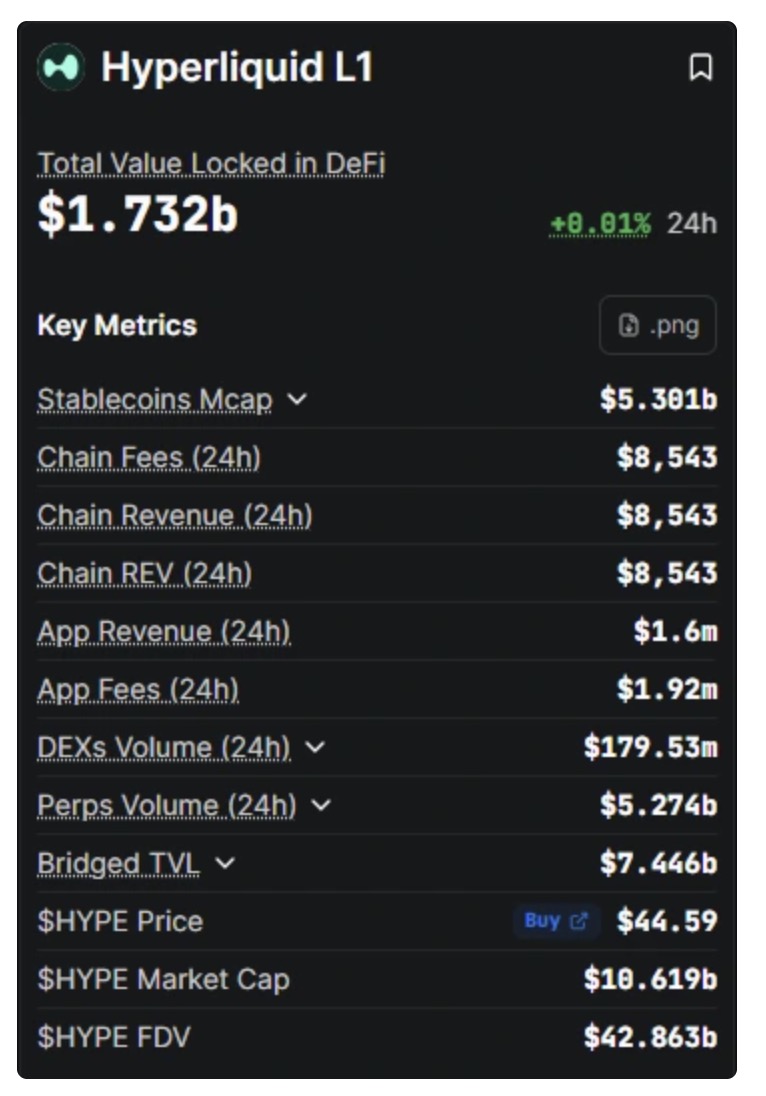Click the $1.732b TVL value
Viewport: 766px width, 1096px height.
pyautogui.click(x=138, y=213)
